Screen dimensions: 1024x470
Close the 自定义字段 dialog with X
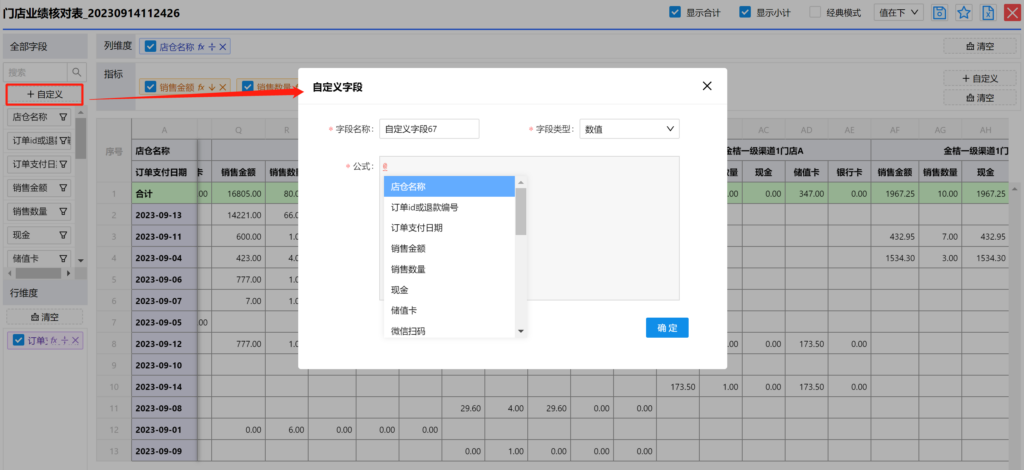(707, 86)
